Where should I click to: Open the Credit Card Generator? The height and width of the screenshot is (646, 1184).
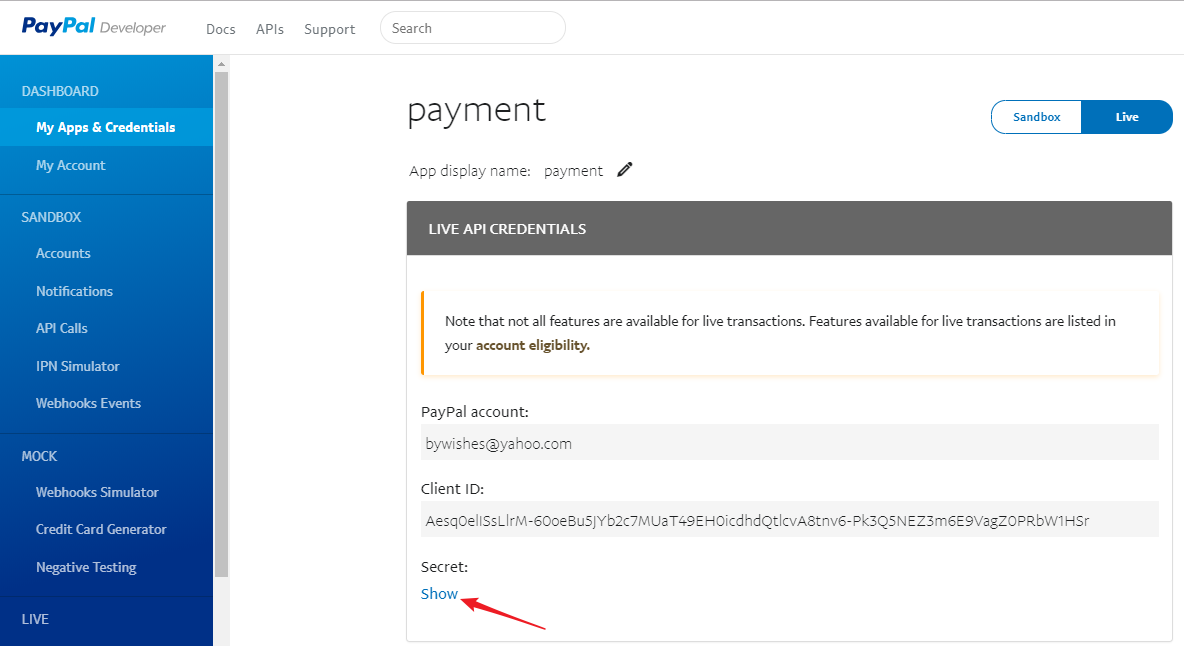point(101,529)
